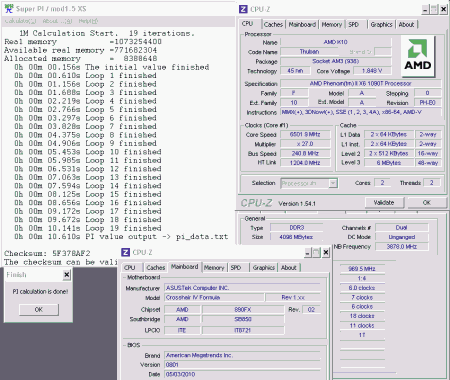Screen dimensions: 450x380
Task: Click the Super PI app icon in title bar
Action: pos(9,9)
